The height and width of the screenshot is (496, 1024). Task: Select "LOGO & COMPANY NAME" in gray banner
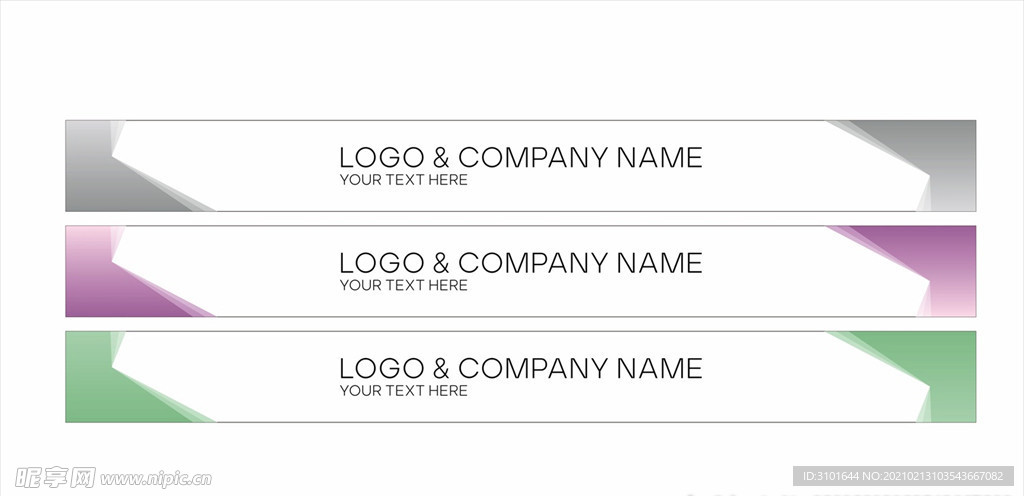pyautogui.click(x=520, y=157)
